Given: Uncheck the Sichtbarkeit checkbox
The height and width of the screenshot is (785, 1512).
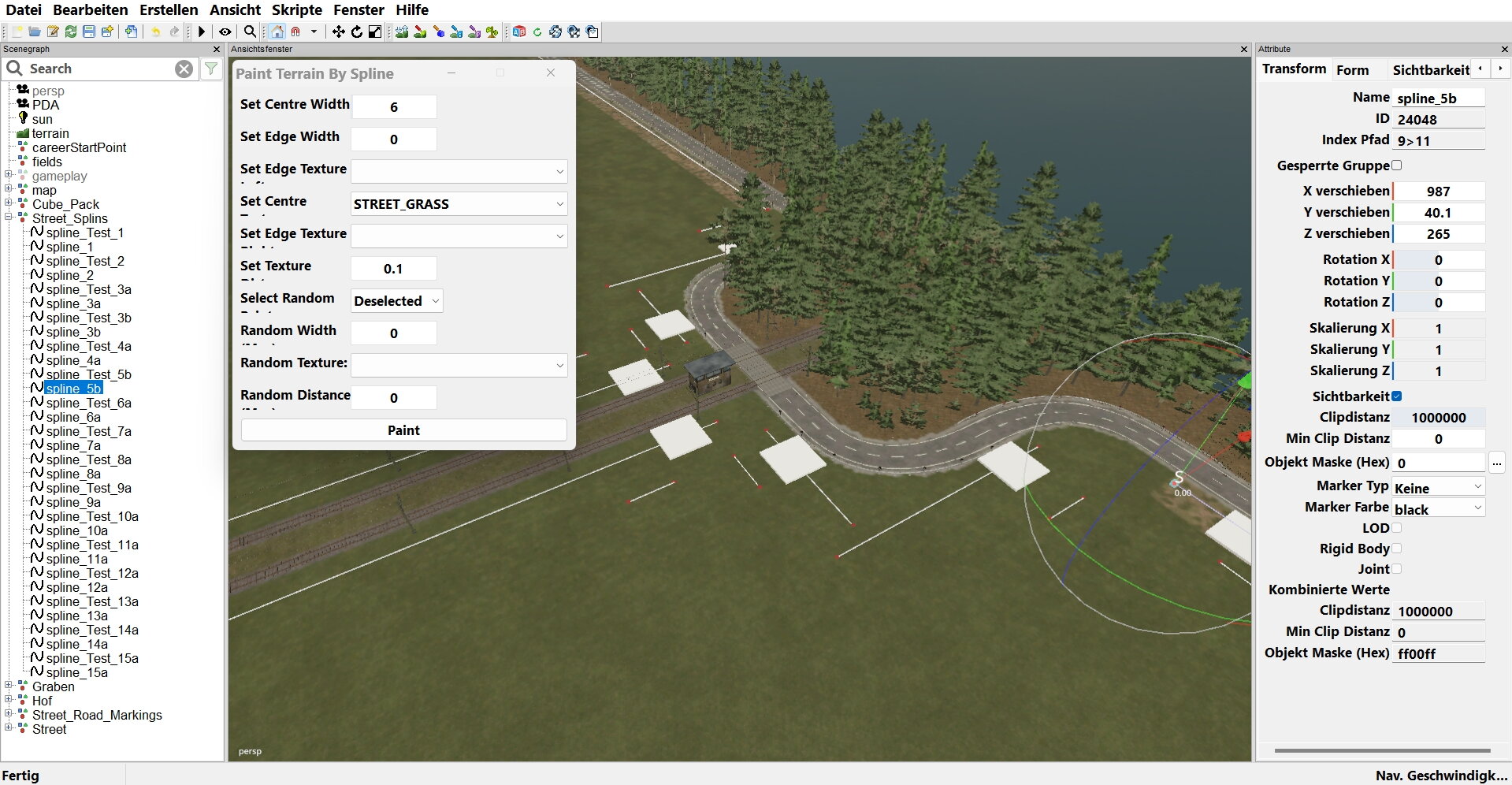Looking at the screenshot, I should pos(1397,396).
